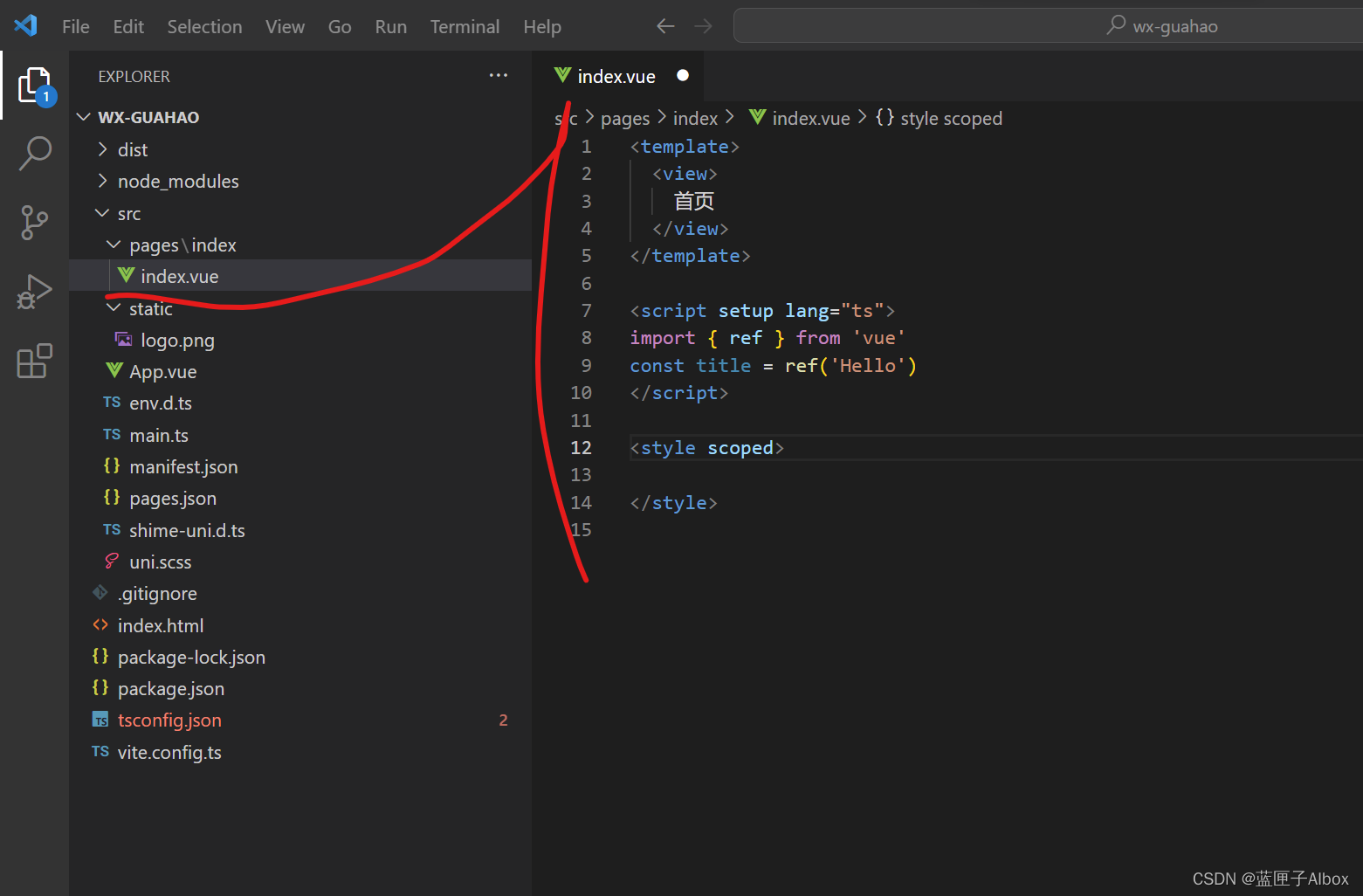Click TS icon beside shime-uni.d.ts

coord(112,529)
